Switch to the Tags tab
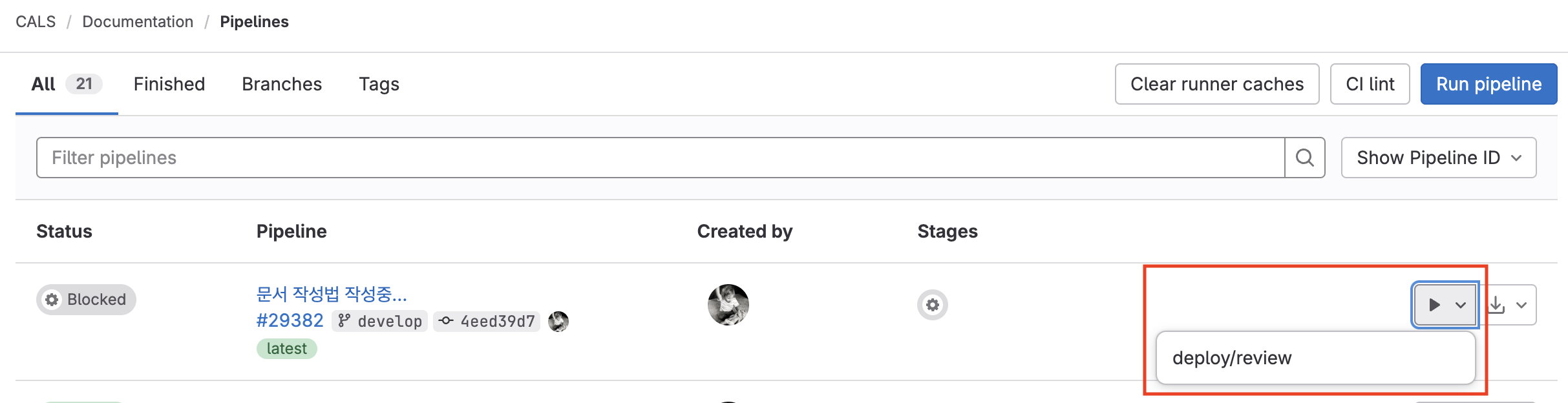Screen dimensions: 1568x403 point(379,84)
